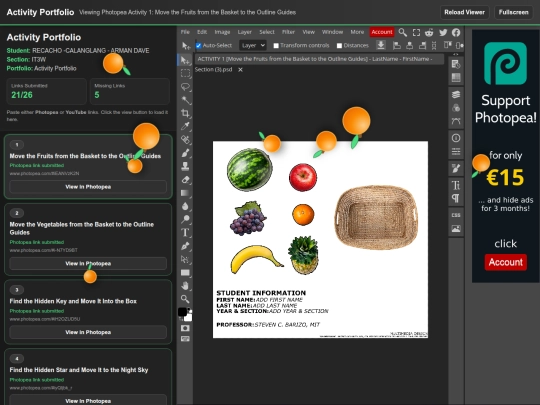This screenshot has height=405, width=540.
Task: Click View in Photopea for activity 1
Action: tap(88, 187)
